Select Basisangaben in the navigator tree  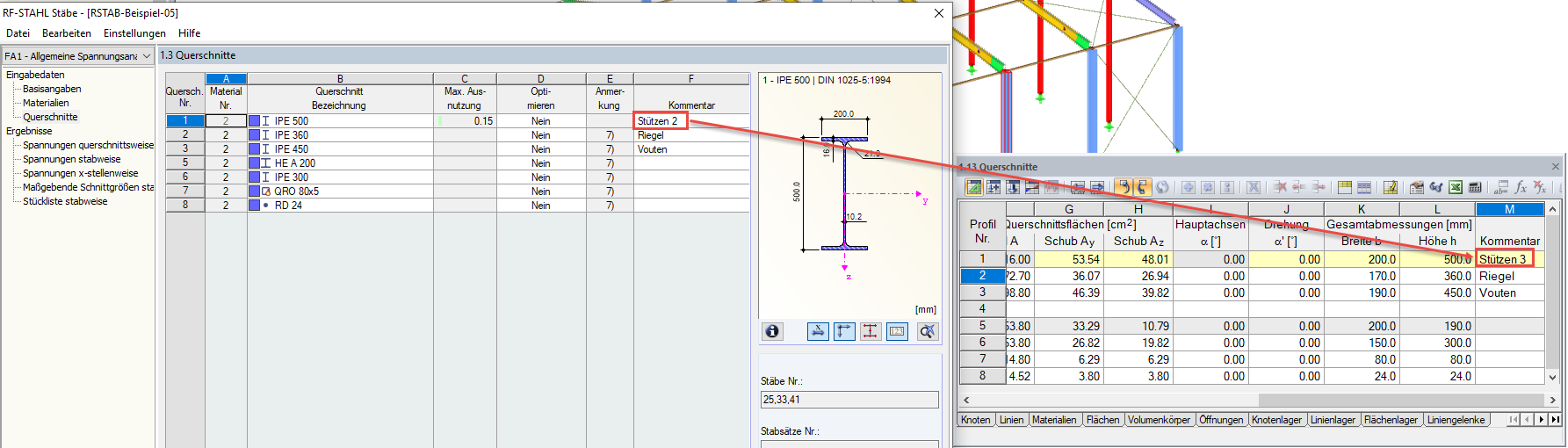52,89
